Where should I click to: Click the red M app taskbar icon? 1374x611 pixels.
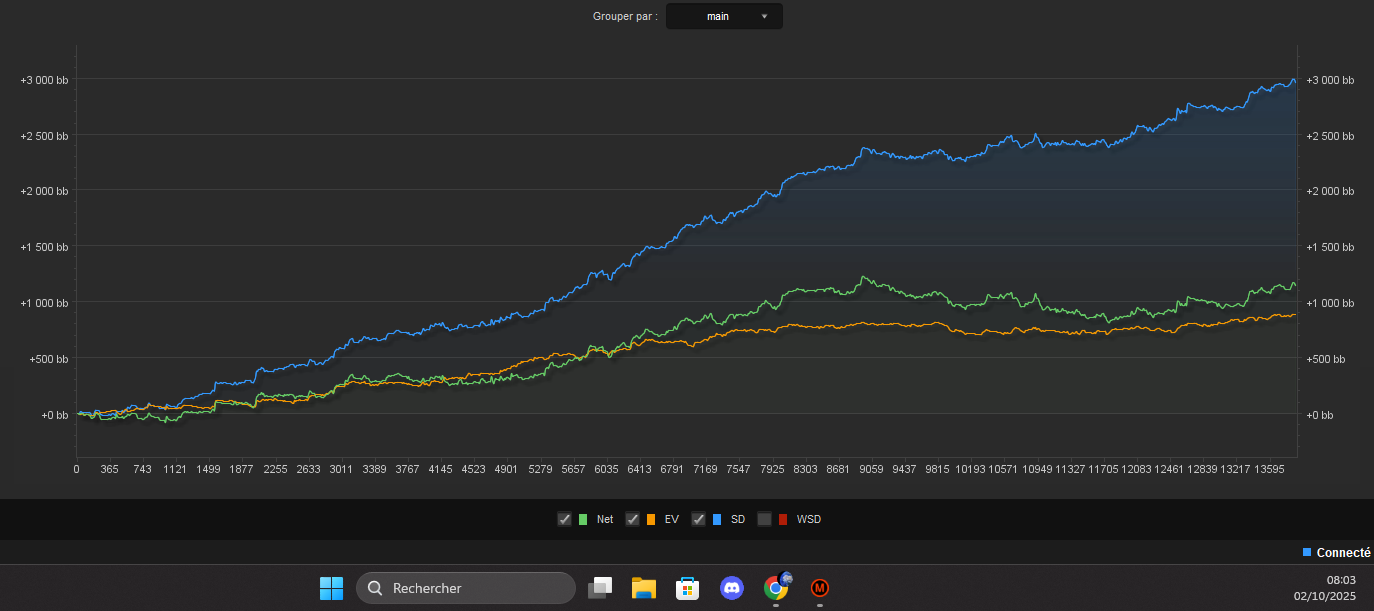pyautogui.click(x=820, y=588)
